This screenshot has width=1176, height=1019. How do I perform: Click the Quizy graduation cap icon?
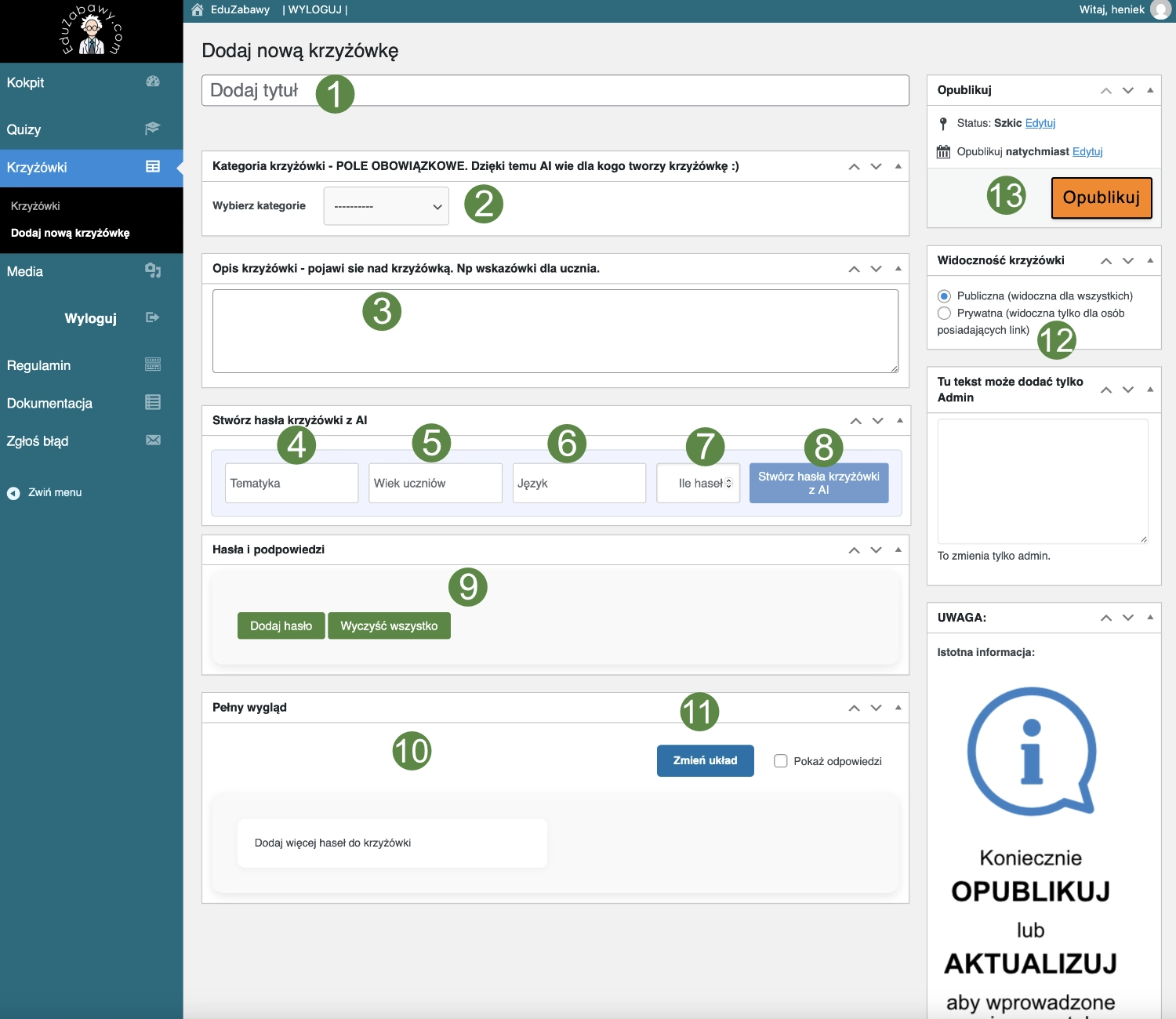tap(153, 129)
